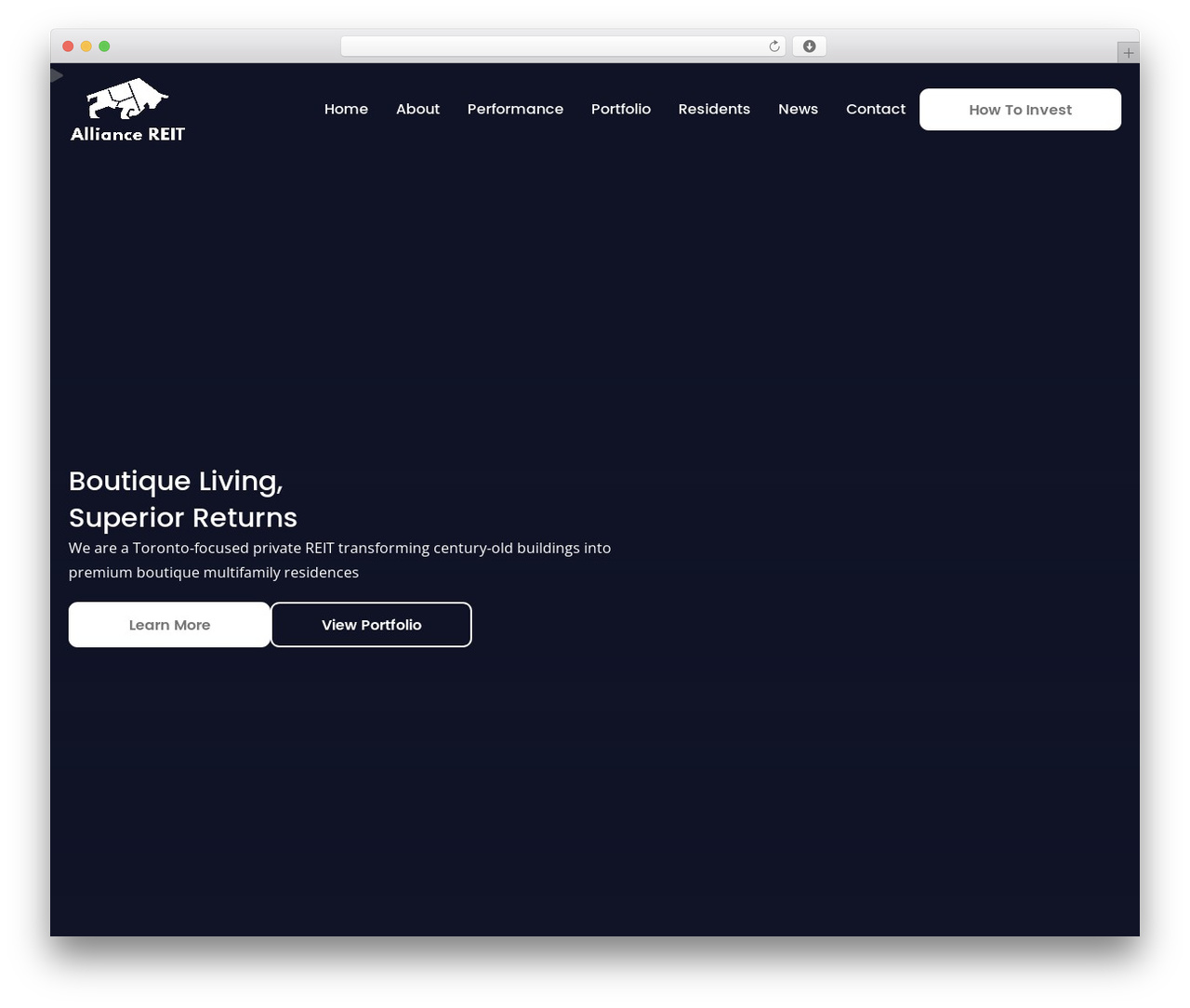
Task: Click the View Portfolio button
Action: pos(371,625)
